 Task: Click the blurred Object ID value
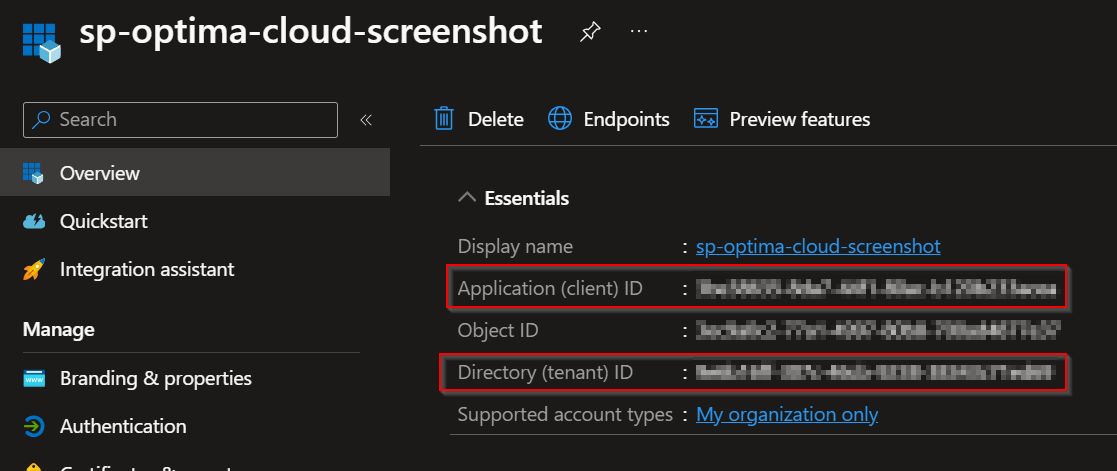coord(878,331)
